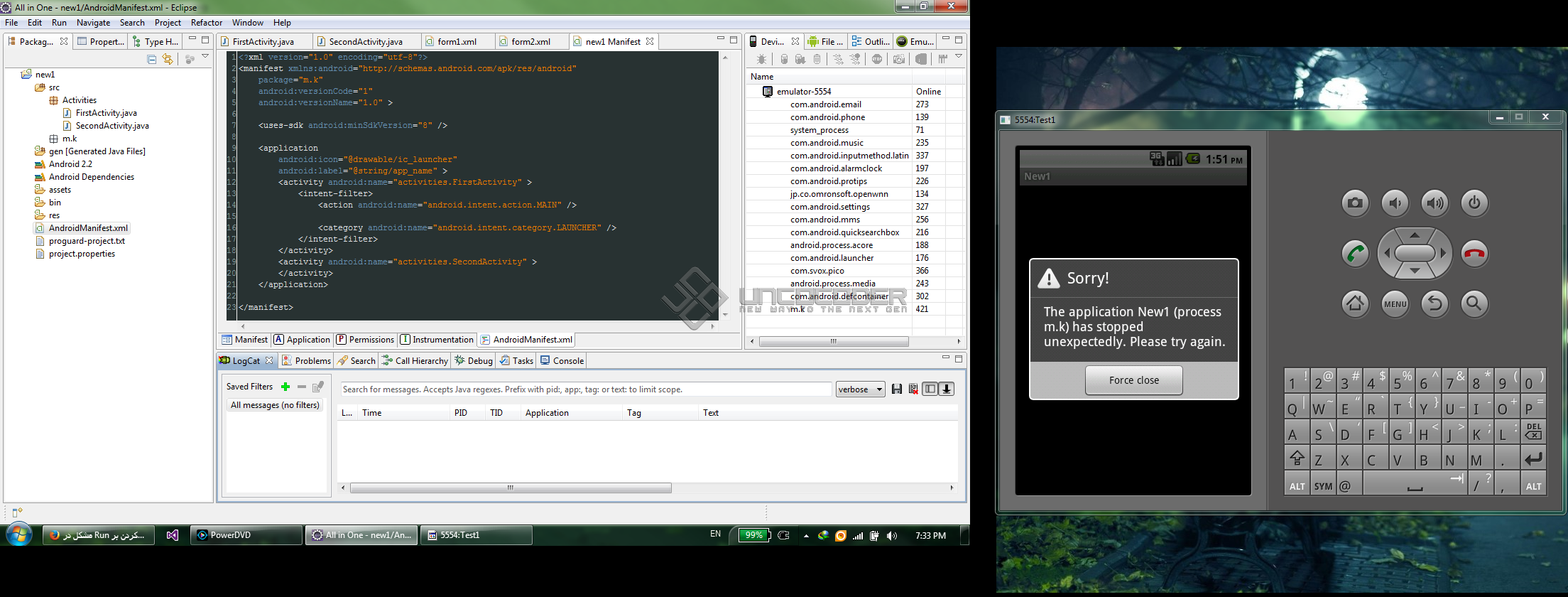Click Cause GC trash can icon
The height and width of the screenshot is (597, 1568).
[x=817, y=60]
